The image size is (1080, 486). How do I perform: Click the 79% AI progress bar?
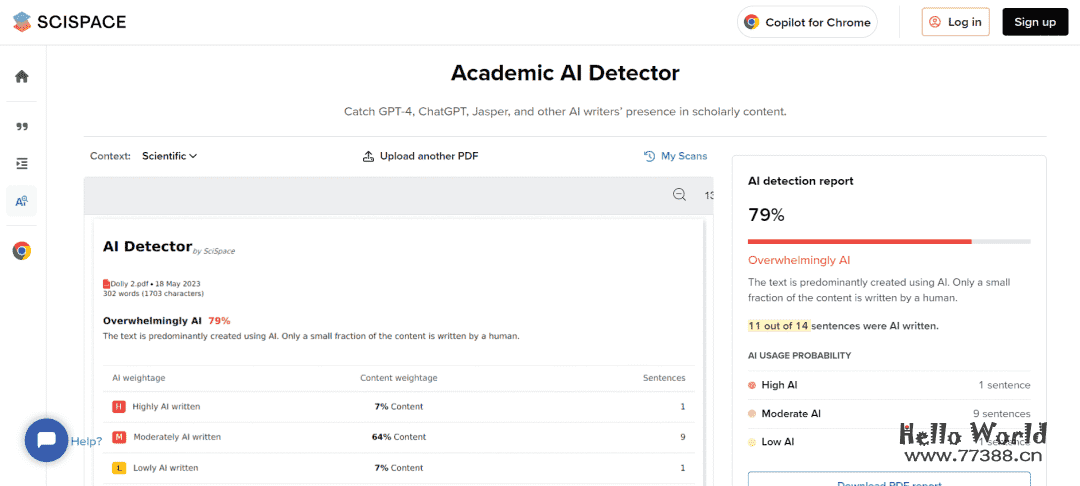tap(889, 242)
